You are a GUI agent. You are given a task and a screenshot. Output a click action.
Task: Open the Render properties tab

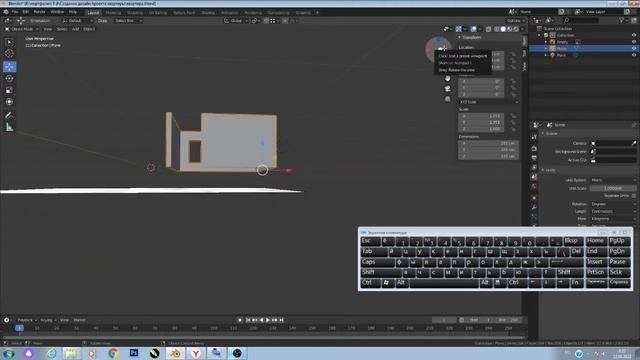534,148
